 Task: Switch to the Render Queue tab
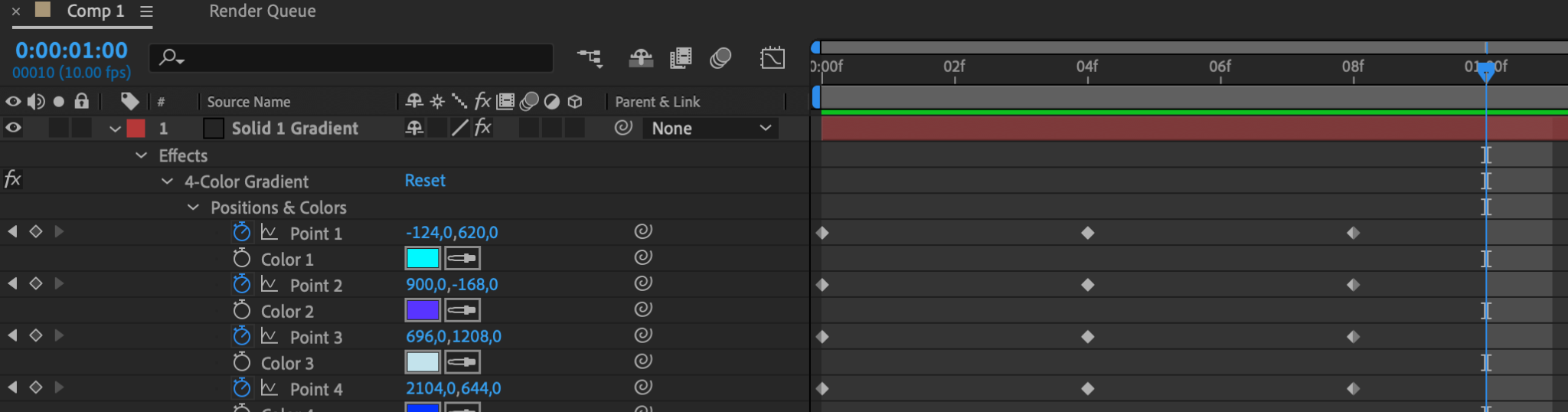(262, 11)
